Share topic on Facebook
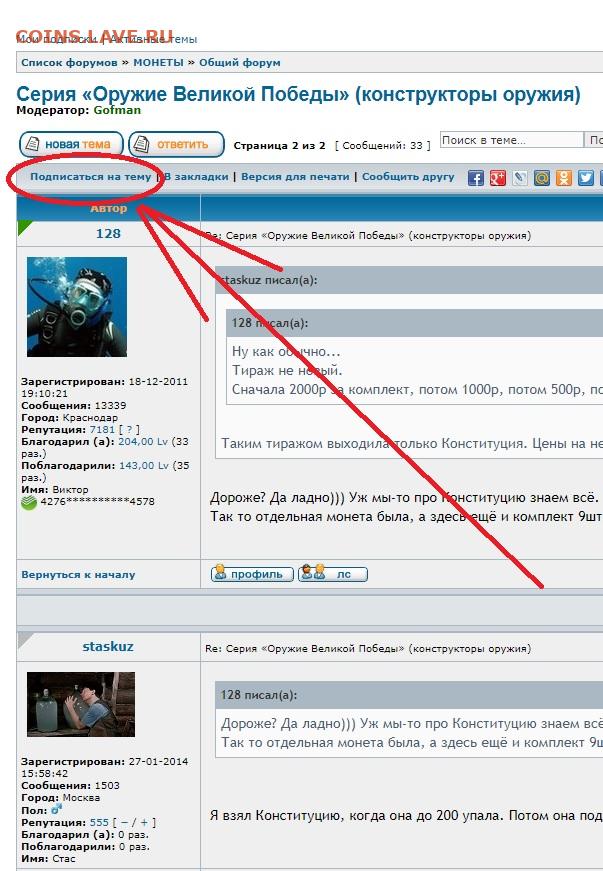The width and height of the screenshot is (603, 871). tap(475, 178)
